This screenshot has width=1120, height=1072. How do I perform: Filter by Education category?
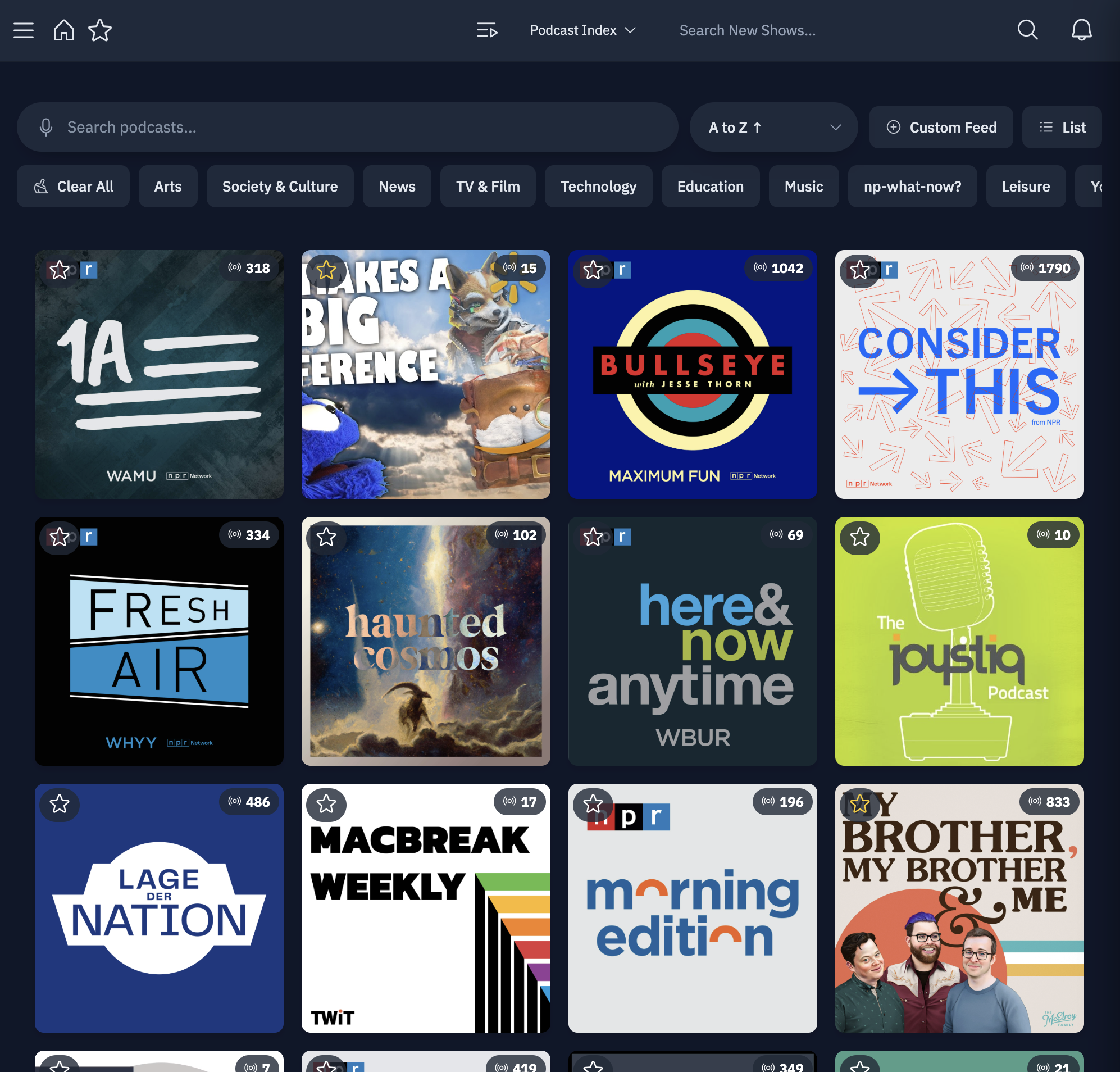[x=710, y=187]
